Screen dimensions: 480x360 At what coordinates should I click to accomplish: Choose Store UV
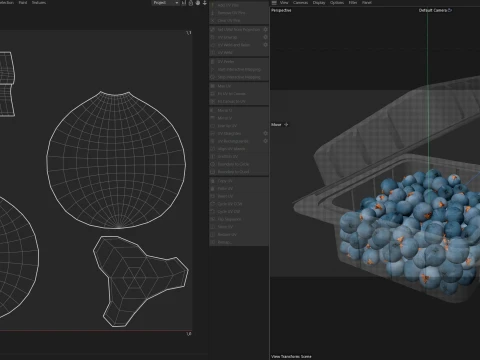239,227
